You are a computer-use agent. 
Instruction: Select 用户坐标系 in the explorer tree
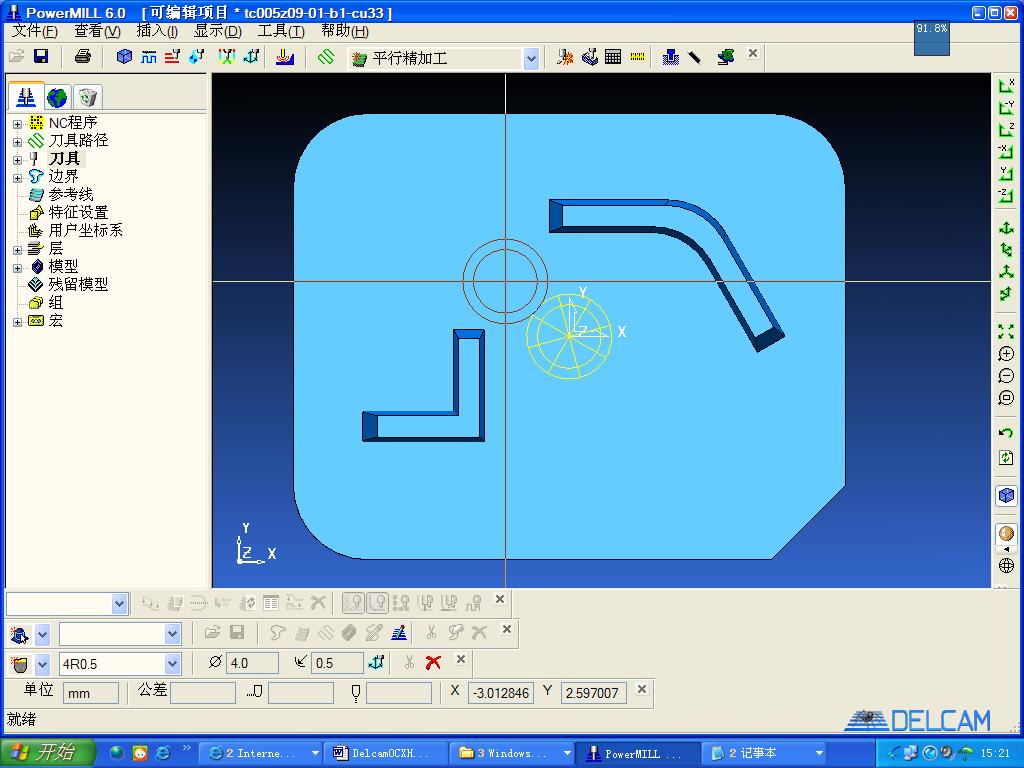pyautogui.click(x=86, y=230)
